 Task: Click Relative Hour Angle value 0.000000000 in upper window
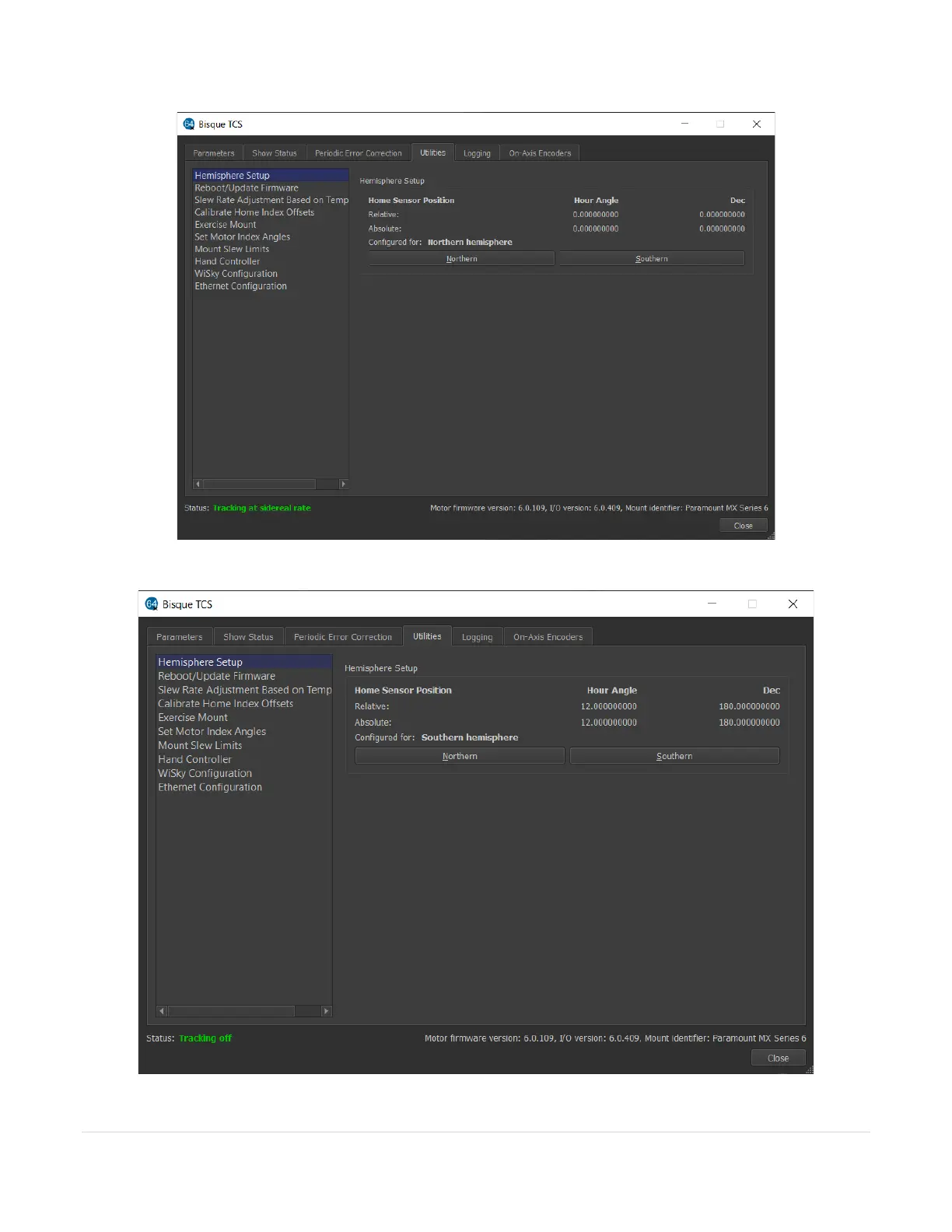[596, 215]
